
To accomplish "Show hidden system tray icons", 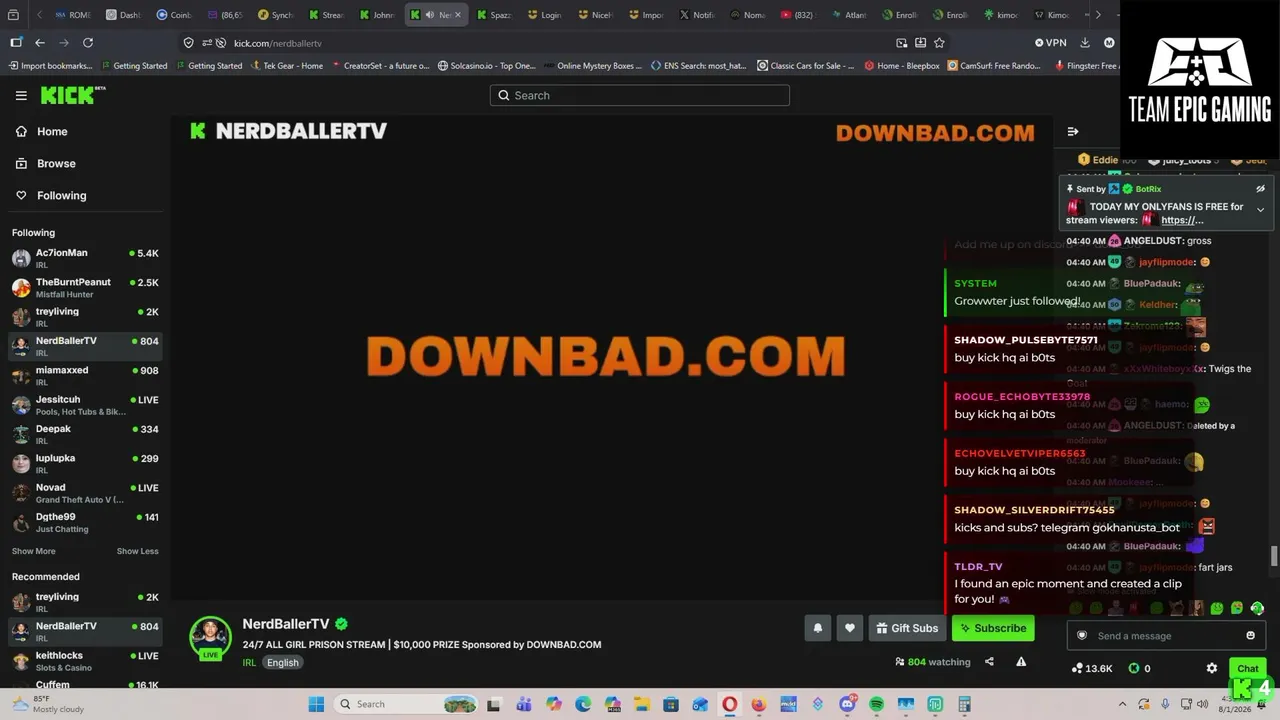I will click(1122, 704).
